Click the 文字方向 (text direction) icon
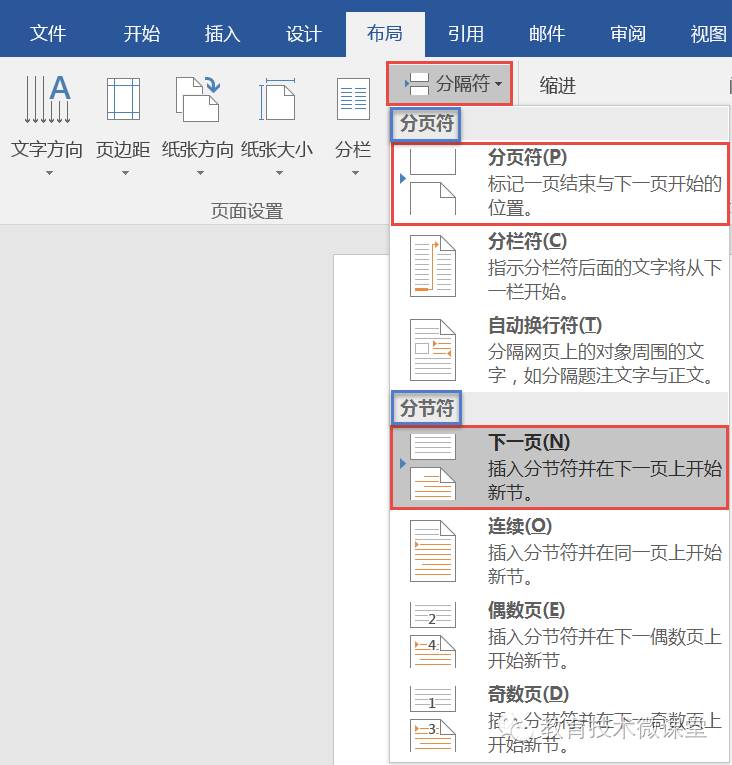This screenshot has width=732, height=765. coord(47,99)
